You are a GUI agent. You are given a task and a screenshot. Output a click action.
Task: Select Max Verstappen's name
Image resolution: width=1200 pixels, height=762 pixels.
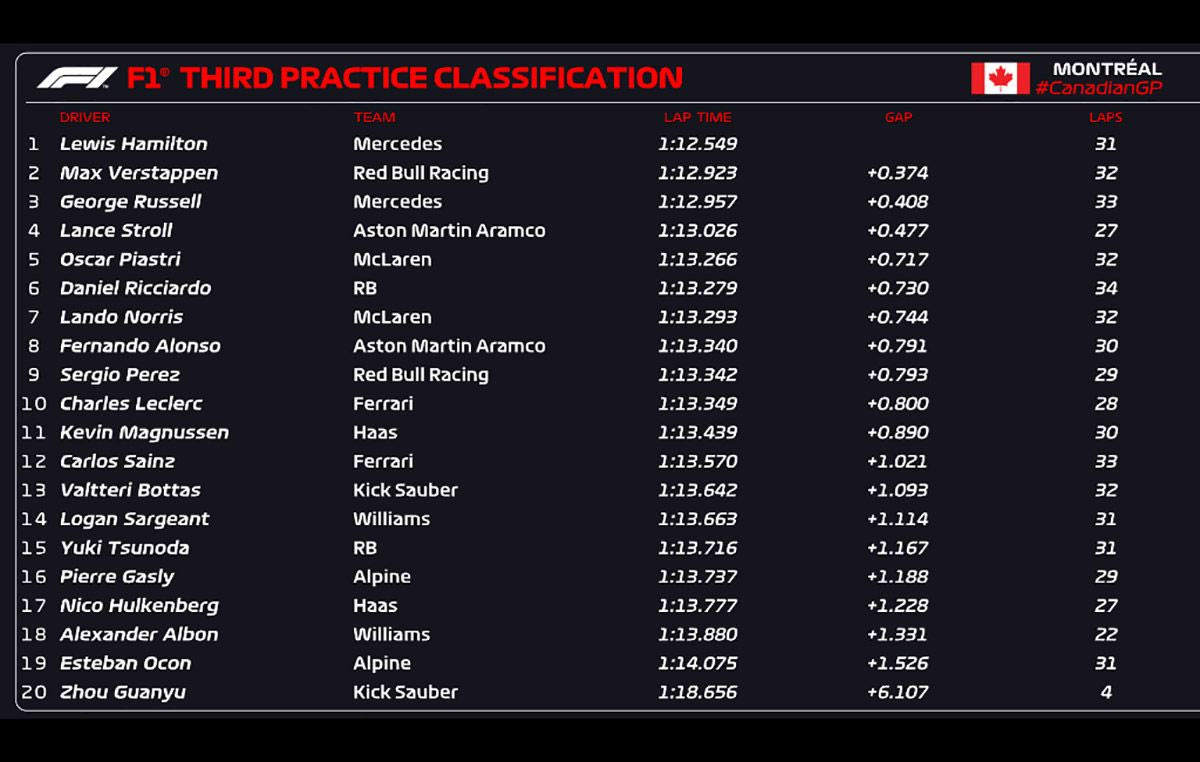139,173
